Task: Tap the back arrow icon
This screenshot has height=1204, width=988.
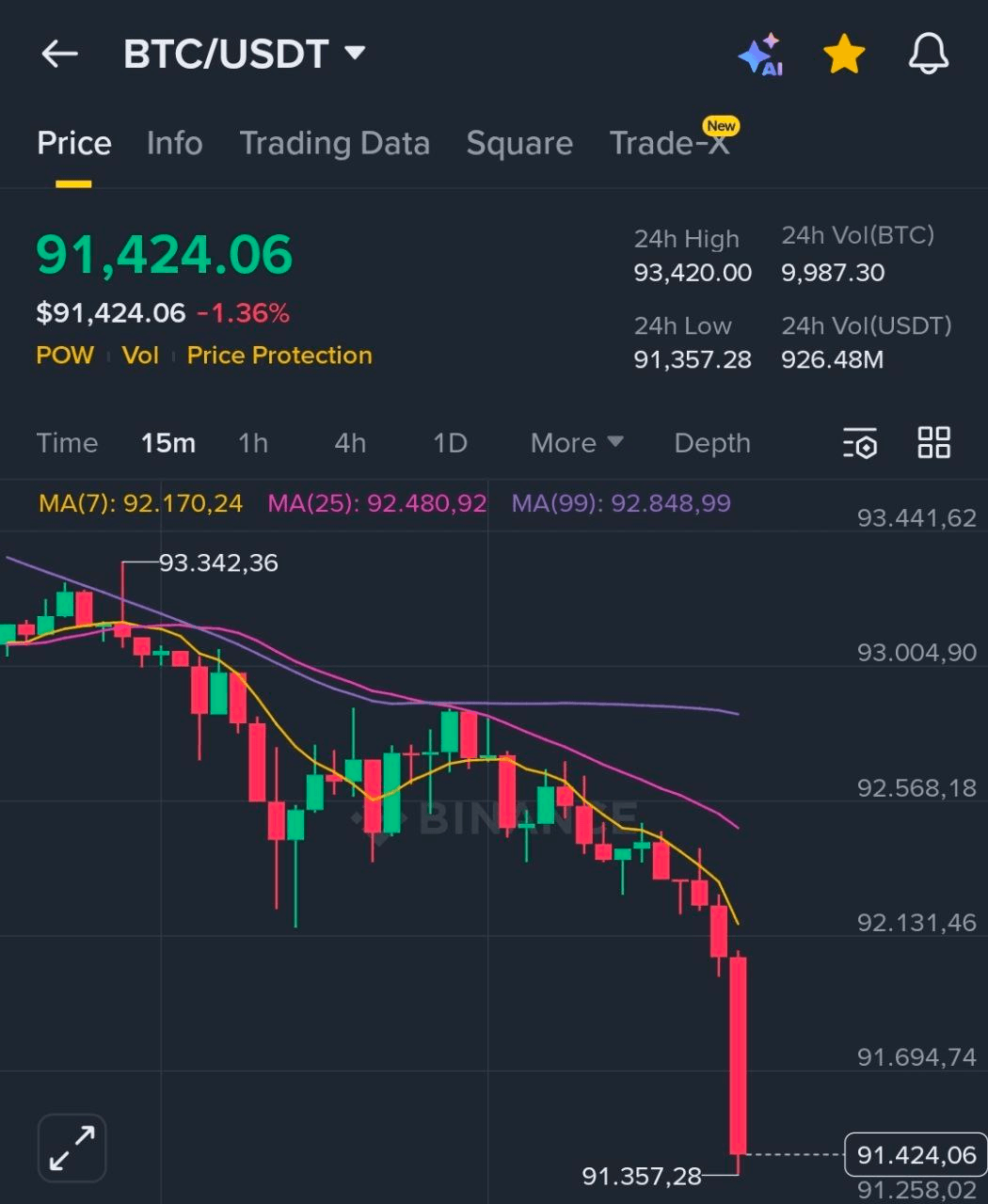Action: click(59, 55)
